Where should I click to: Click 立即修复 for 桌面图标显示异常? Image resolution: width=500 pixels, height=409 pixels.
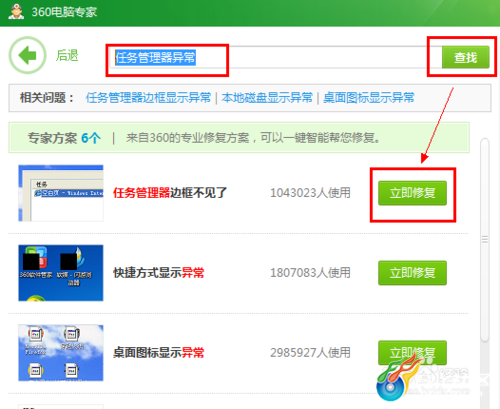click(412, 353)
